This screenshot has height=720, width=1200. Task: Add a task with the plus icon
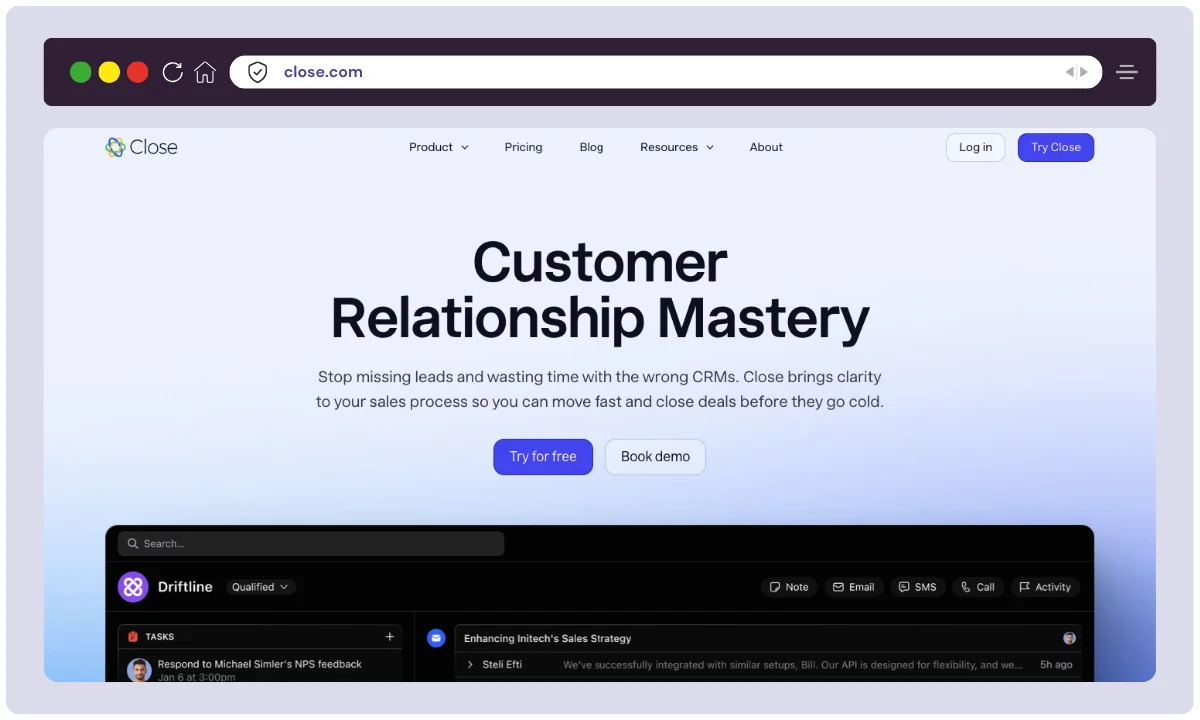click(390, 636)
